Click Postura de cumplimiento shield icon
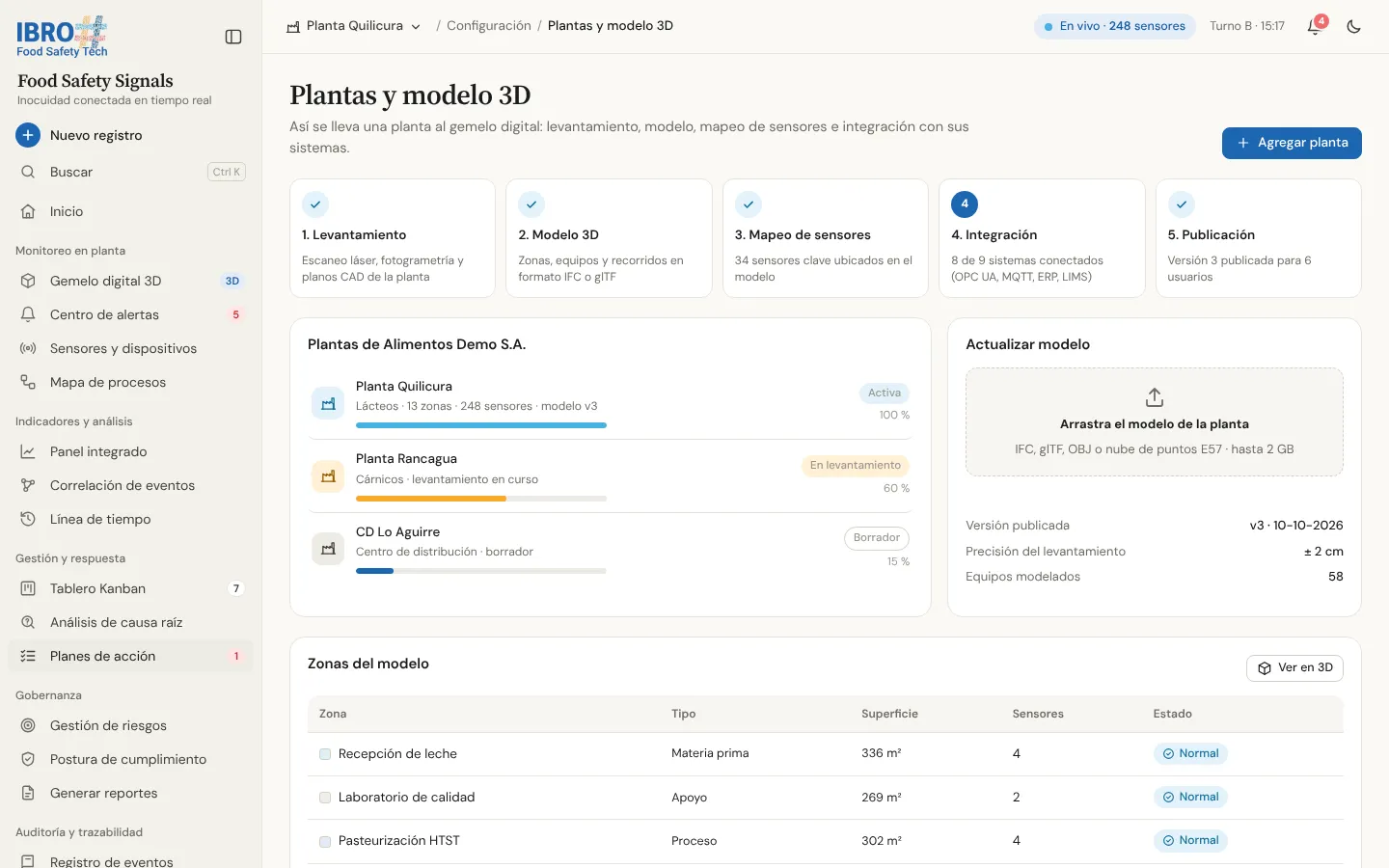Viewport: 1389px width, 868px height. click(x=28, y=759)
